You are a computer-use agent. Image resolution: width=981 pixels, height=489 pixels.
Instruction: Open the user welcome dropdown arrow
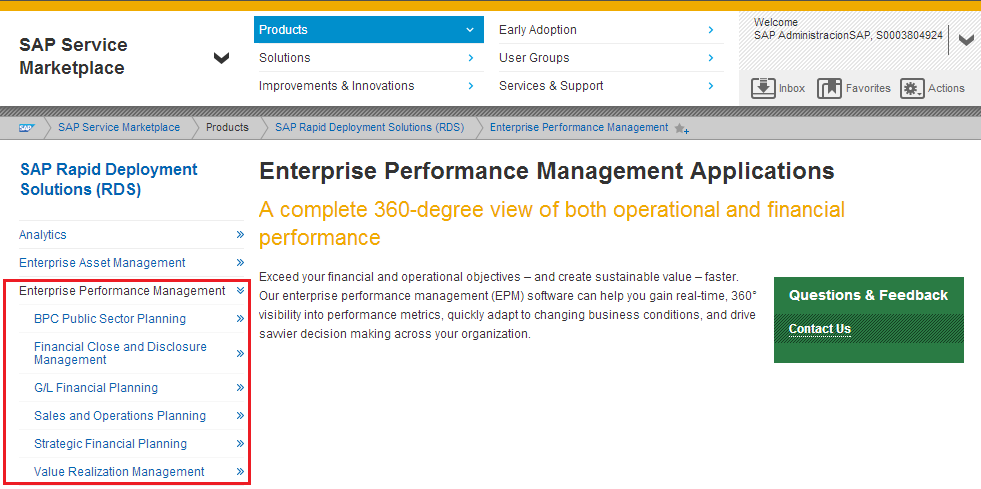[x=965, y=41]
